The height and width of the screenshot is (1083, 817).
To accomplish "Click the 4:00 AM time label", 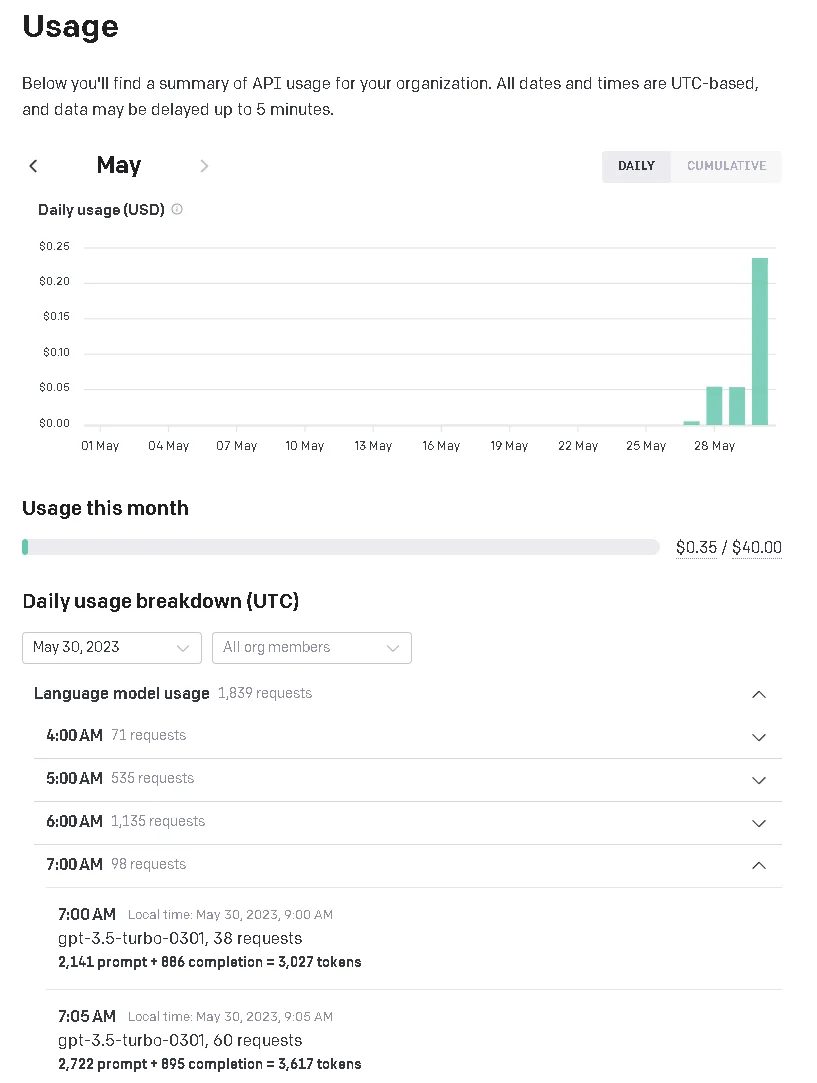I will pos(75,736).
